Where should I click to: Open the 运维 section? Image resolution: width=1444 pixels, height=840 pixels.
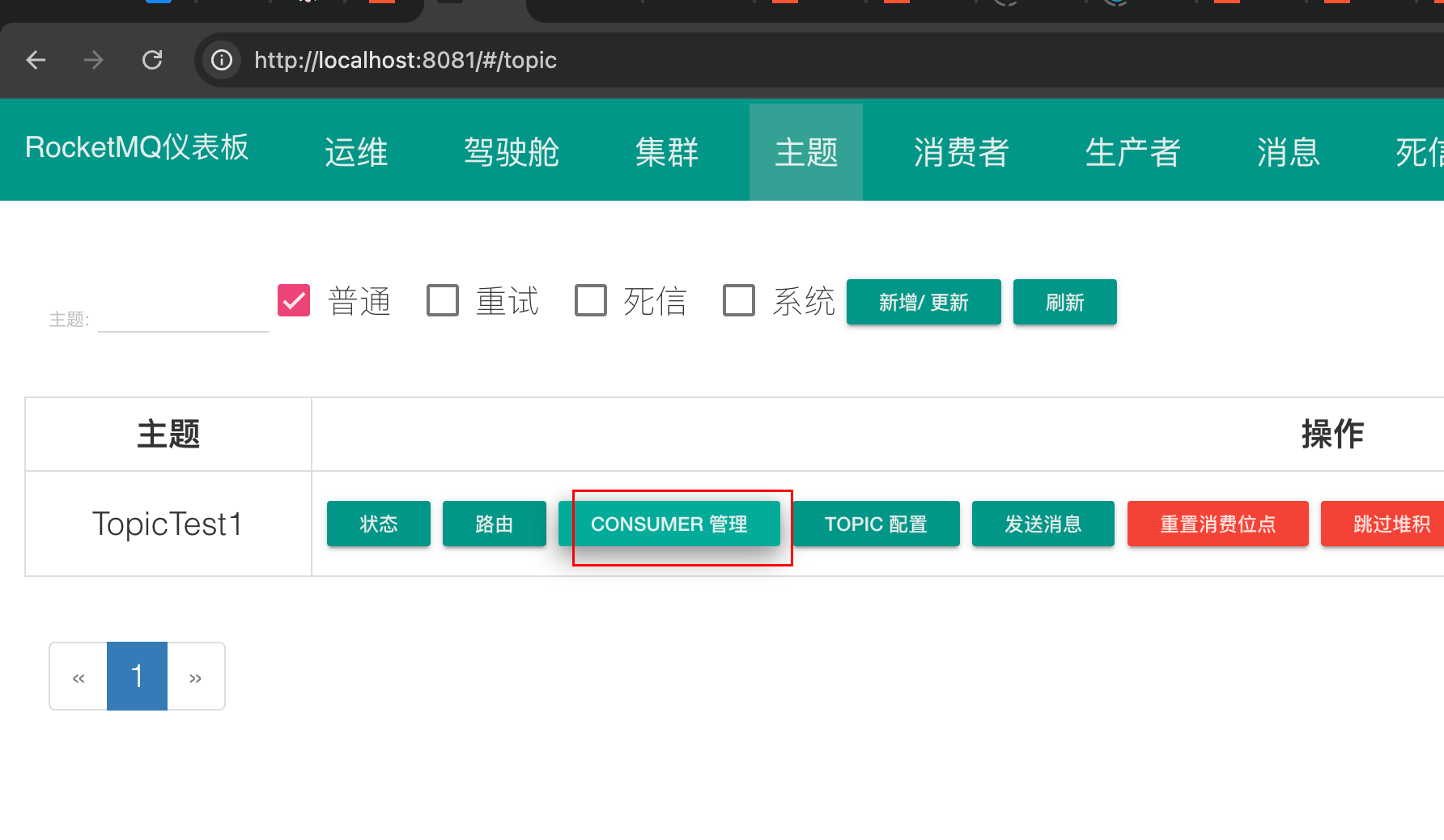click(355, 151)
